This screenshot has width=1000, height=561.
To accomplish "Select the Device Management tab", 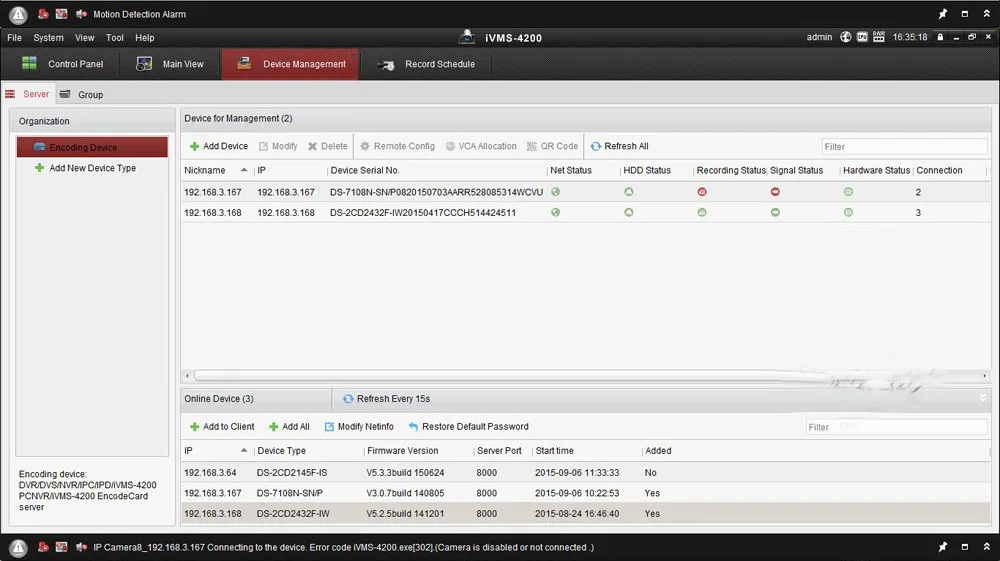I will (290, 64).
